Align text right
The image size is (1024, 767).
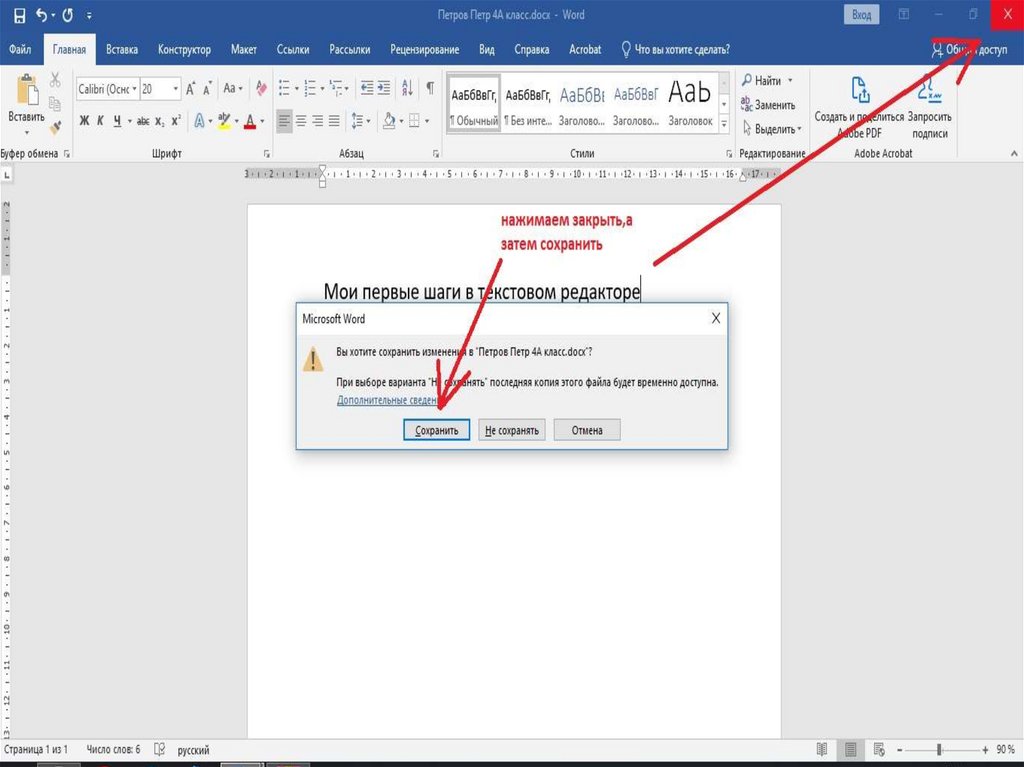[x=317, y=121]
